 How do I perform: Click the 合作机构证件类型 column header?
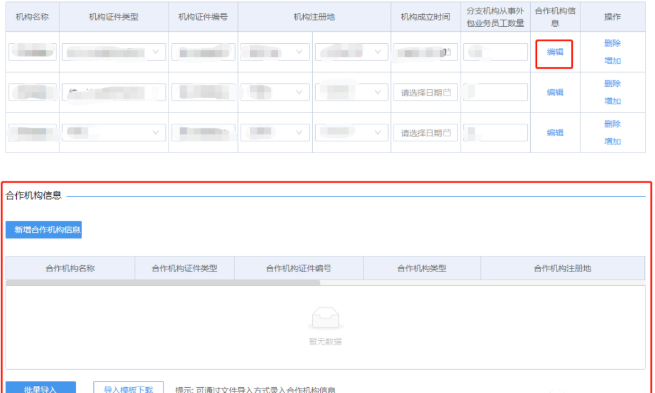tap(184, 268)
